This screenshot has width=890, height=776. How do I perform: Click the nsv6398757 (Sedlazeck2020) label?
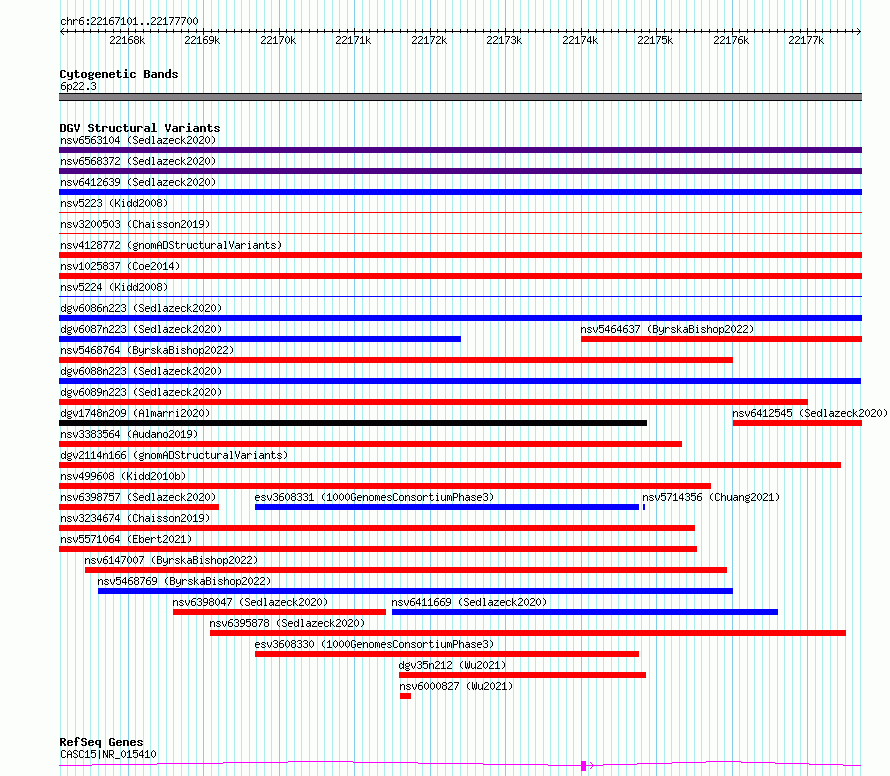coord(138,497)
